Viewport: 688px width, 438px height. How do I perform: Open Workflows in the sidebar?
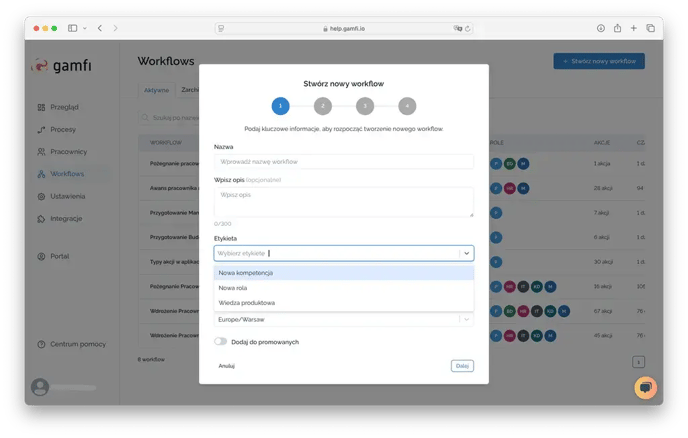tap(66, 174)
